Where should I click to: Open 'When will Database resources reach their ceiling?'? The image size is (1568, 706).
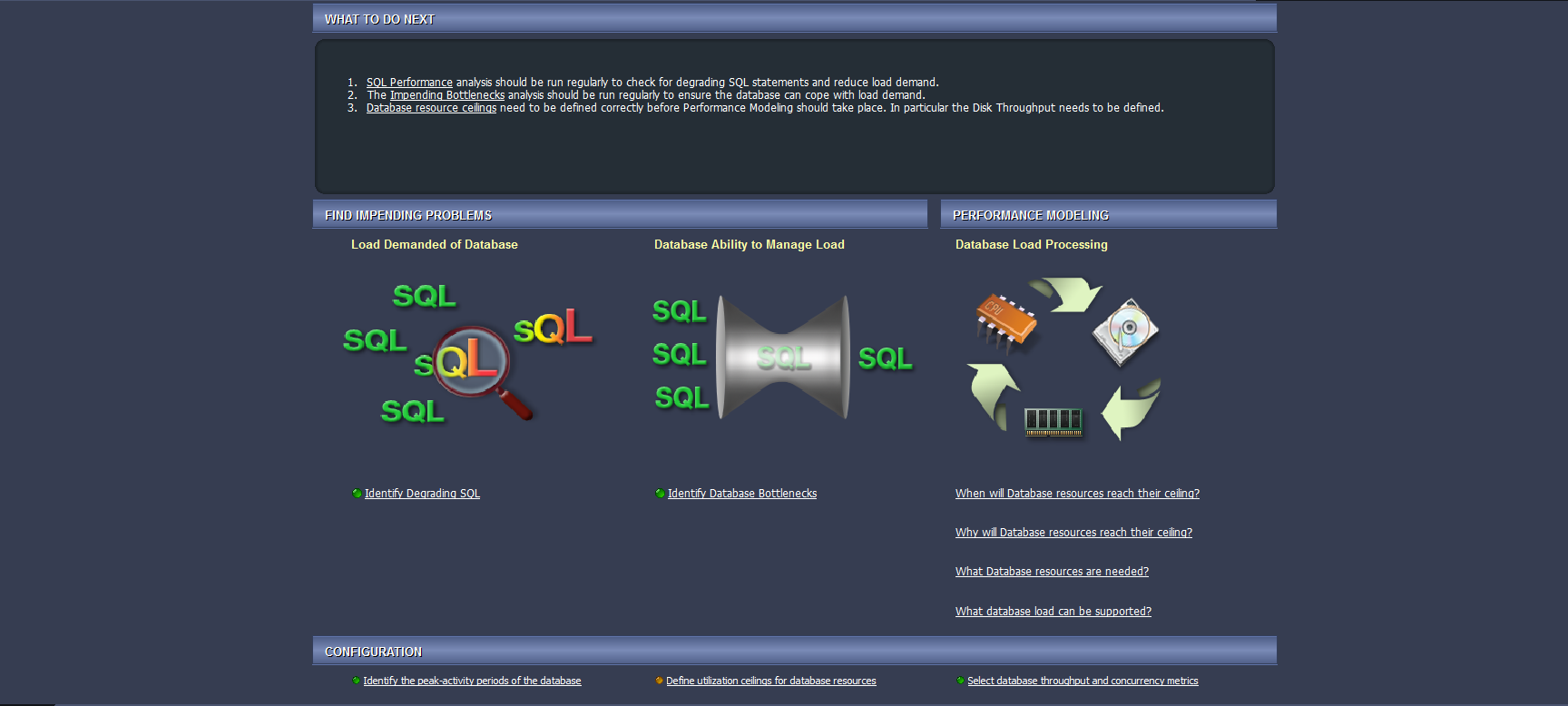click(x=1077, y=494)
